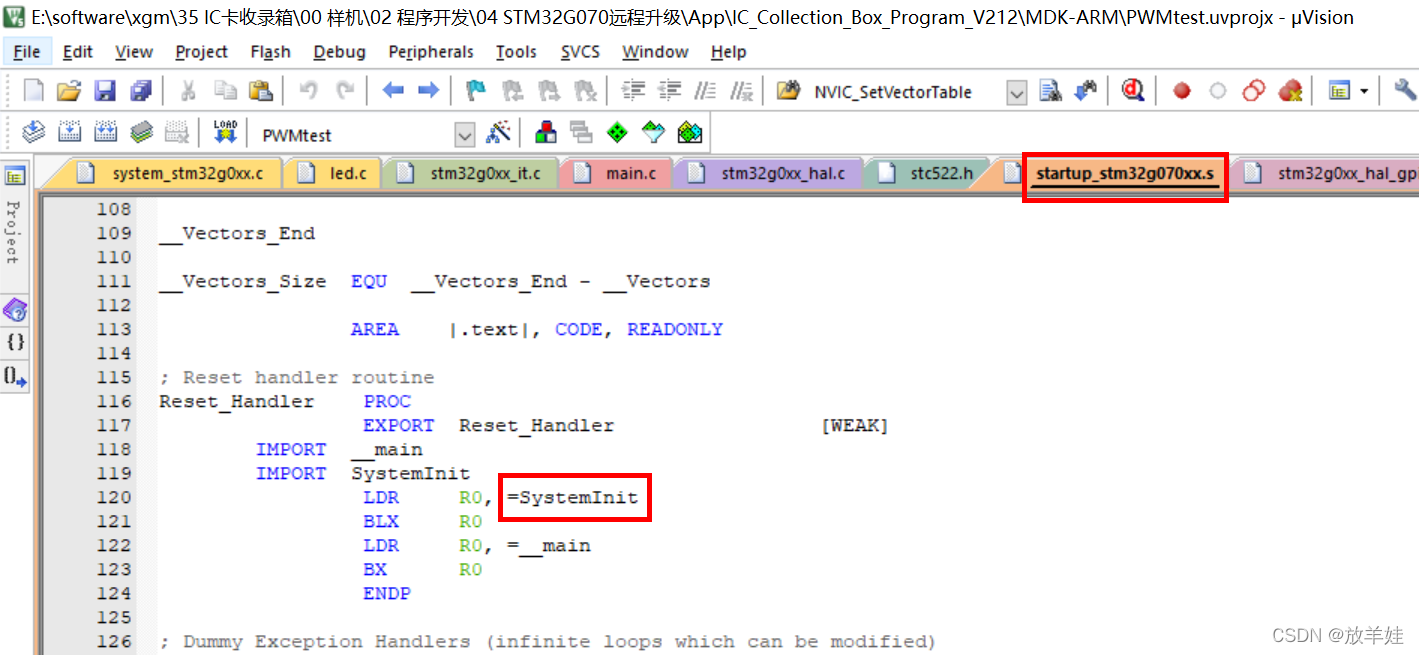Click the Enable/Disable breakpoint hollow circle
This screenshot has width=1419, height=655.
tap(1217, 91)
